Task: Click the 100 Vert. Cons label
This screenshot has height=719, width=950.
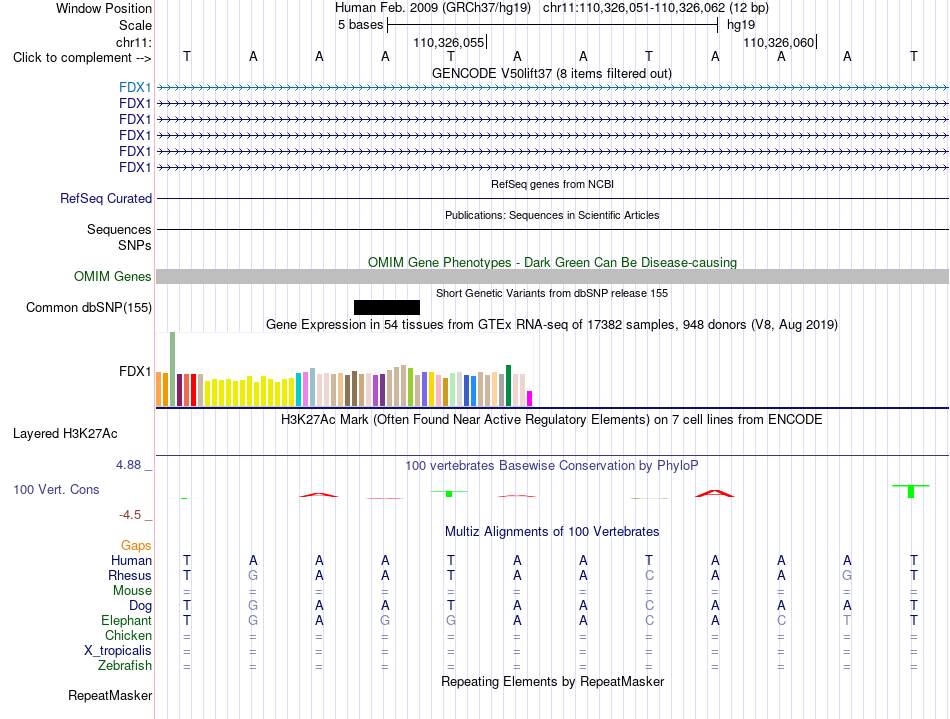Action: pos(56,489)
